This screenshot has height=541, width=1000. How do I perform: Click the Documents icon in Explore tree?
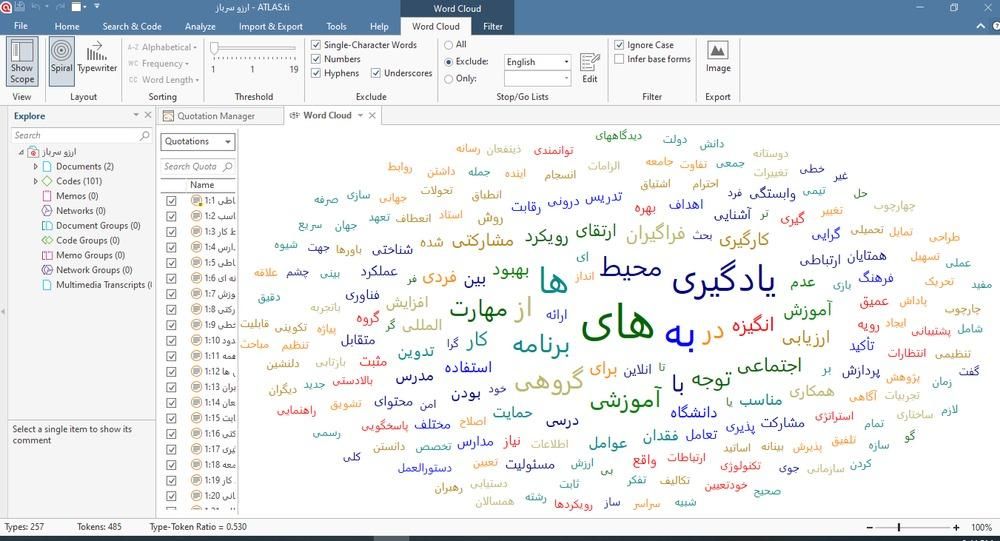[x=47, y=167]
